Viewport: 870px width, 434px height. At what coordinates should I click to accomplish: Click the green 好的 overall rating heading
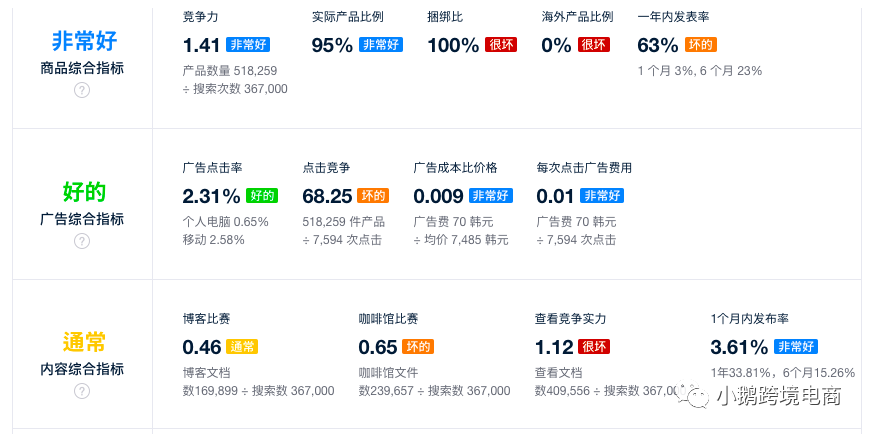pyautogui.click(x=84, y=191)
